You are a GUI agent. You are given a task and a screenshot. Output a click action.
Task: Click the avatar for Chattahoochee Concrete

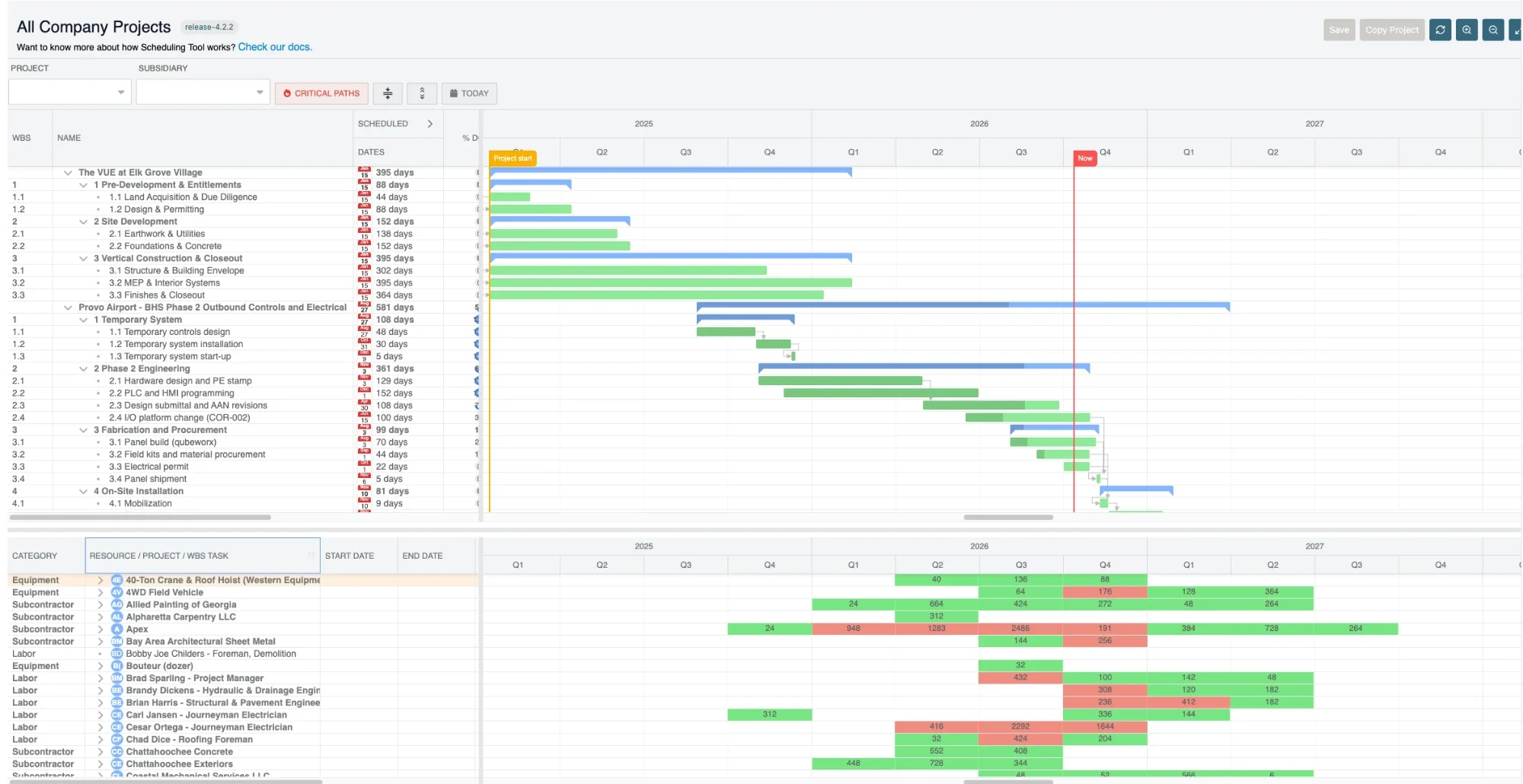coord(117,752)
